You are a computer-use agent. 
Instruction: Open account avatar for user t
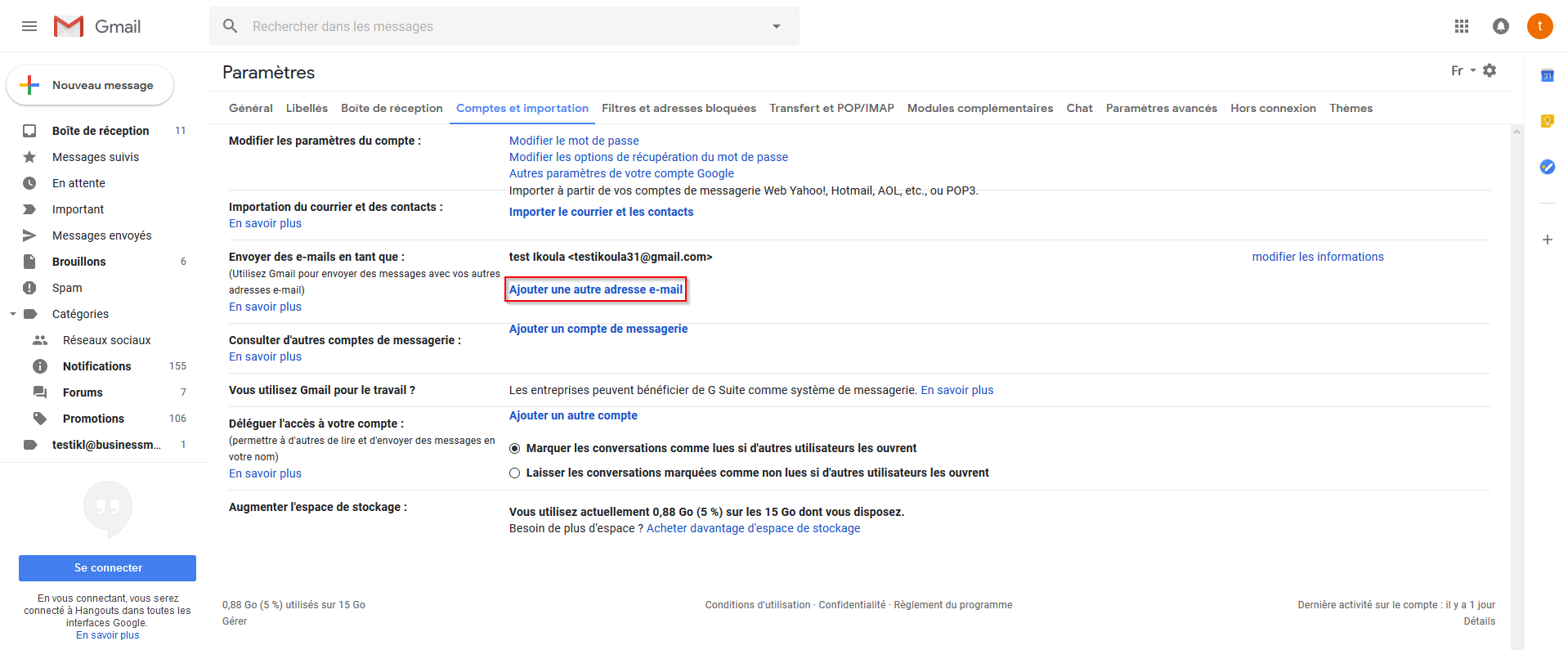coord(1540,26)
